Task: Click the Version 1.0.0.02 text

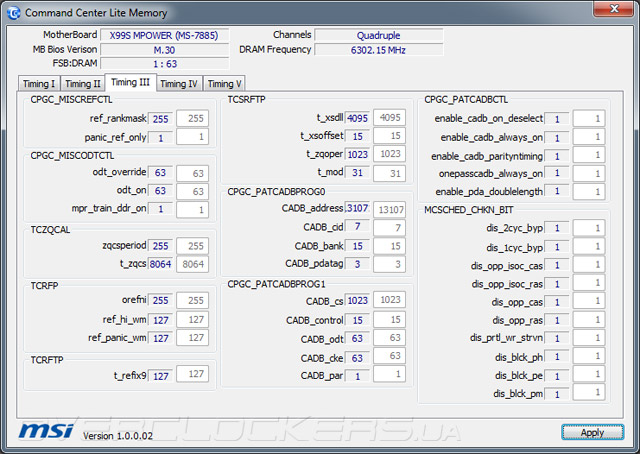Action: pos(118,436)
